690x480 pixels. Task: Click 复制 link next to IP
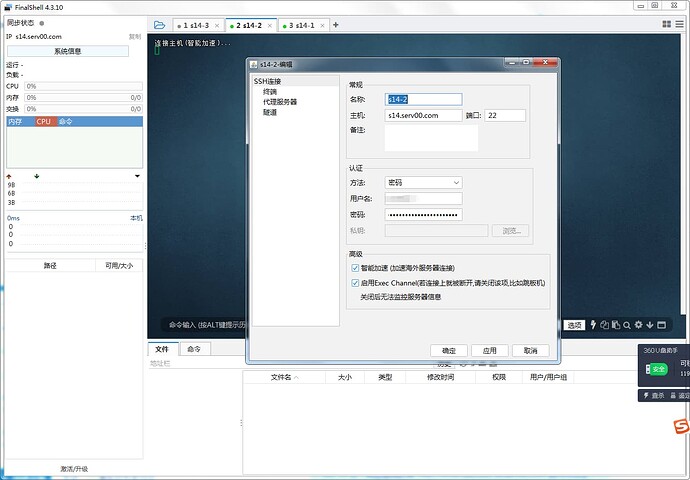pos(135,37)
